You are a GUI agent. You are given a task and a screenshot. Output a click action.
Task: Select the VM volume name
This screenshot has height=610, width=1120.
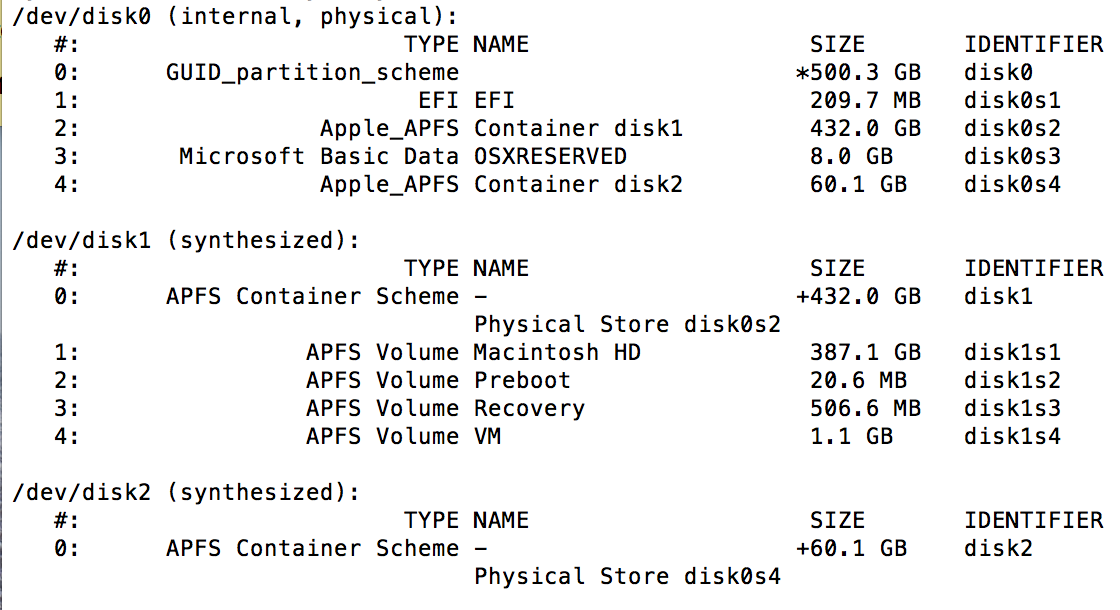(x=487, y=436)
